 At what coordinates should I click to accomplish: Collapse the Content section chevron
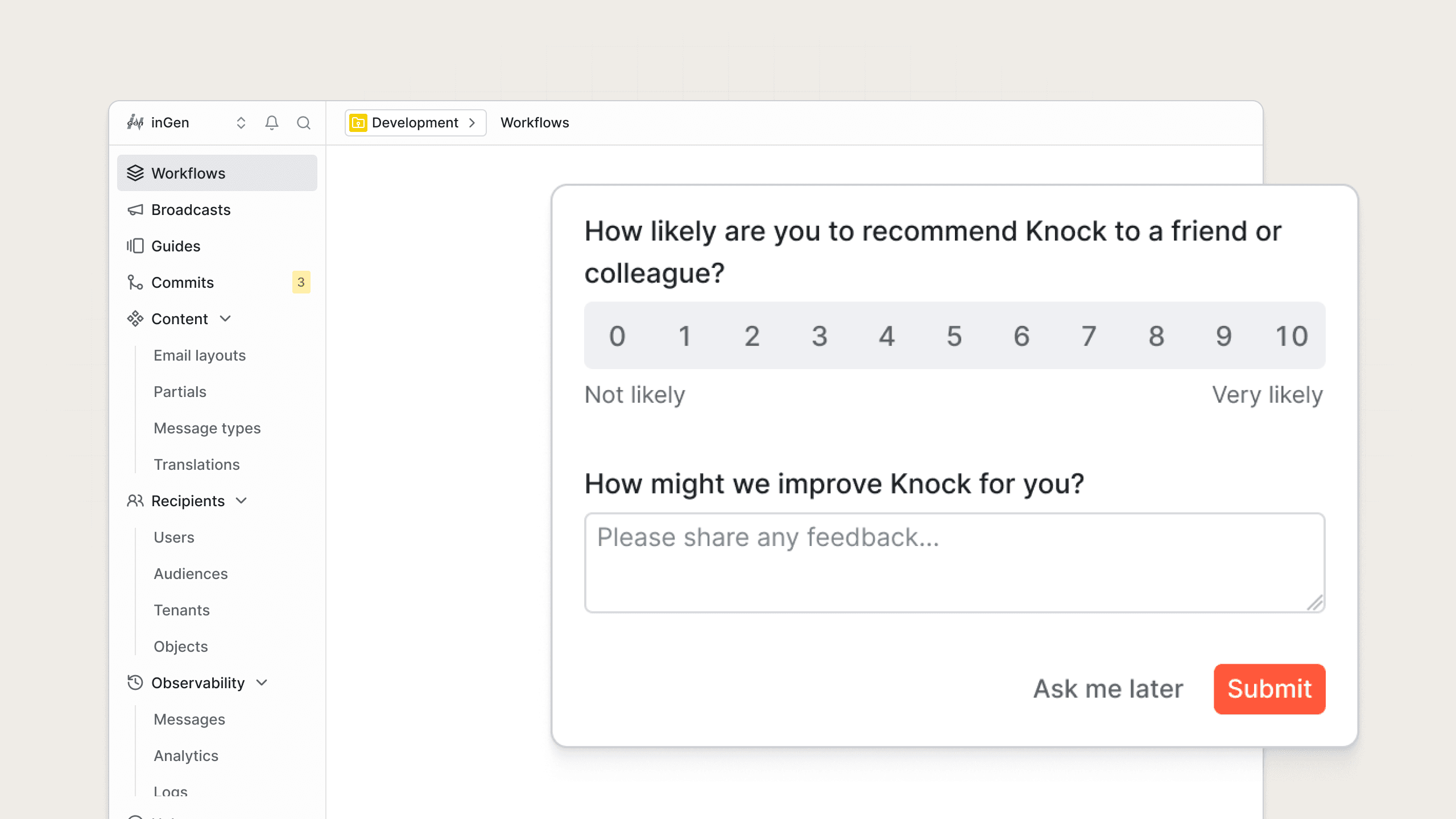point(226,319)
